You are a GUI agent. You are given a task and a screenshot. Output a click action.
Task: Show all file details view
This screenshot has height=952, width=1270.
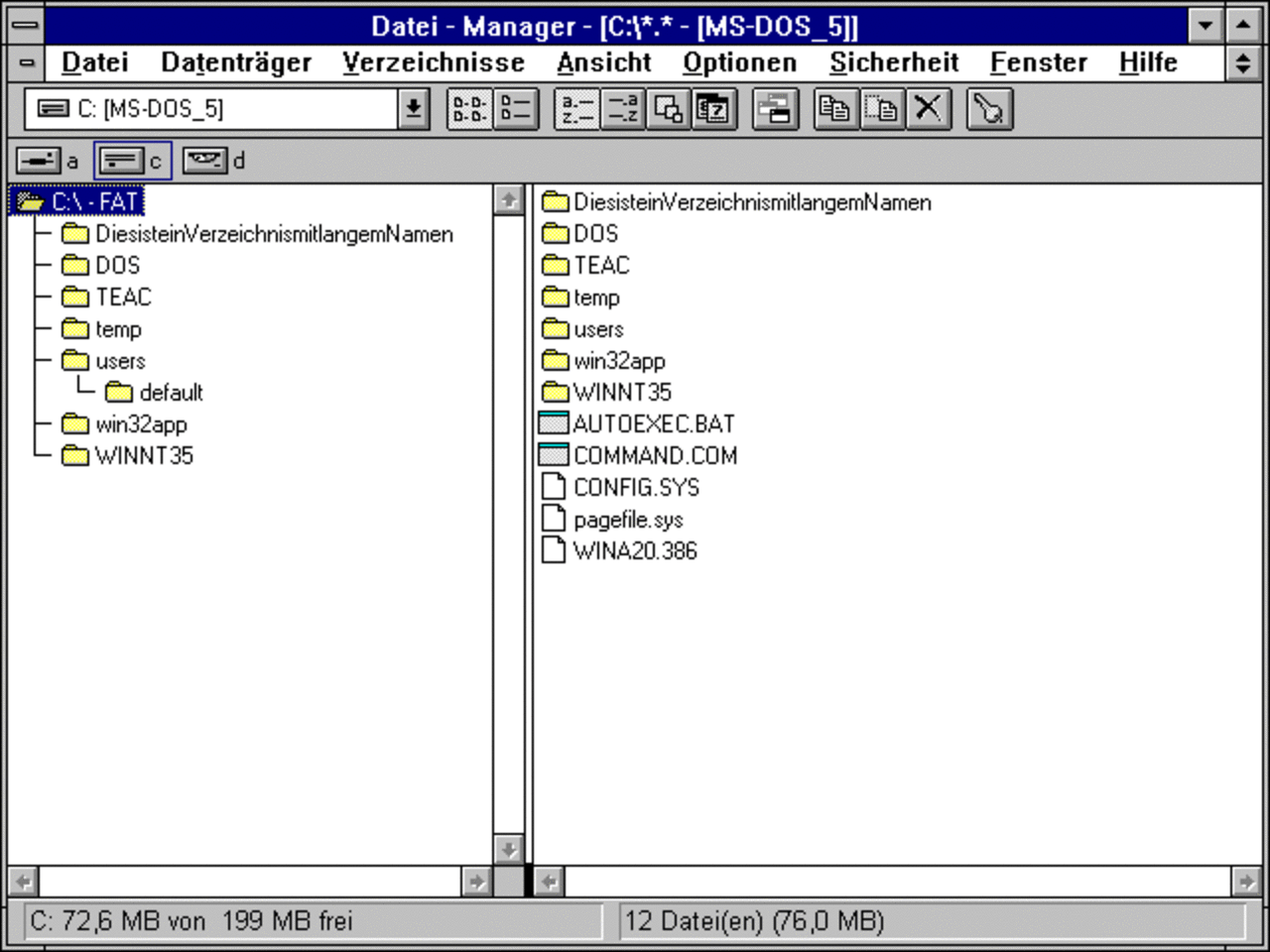tap(516, 109)
